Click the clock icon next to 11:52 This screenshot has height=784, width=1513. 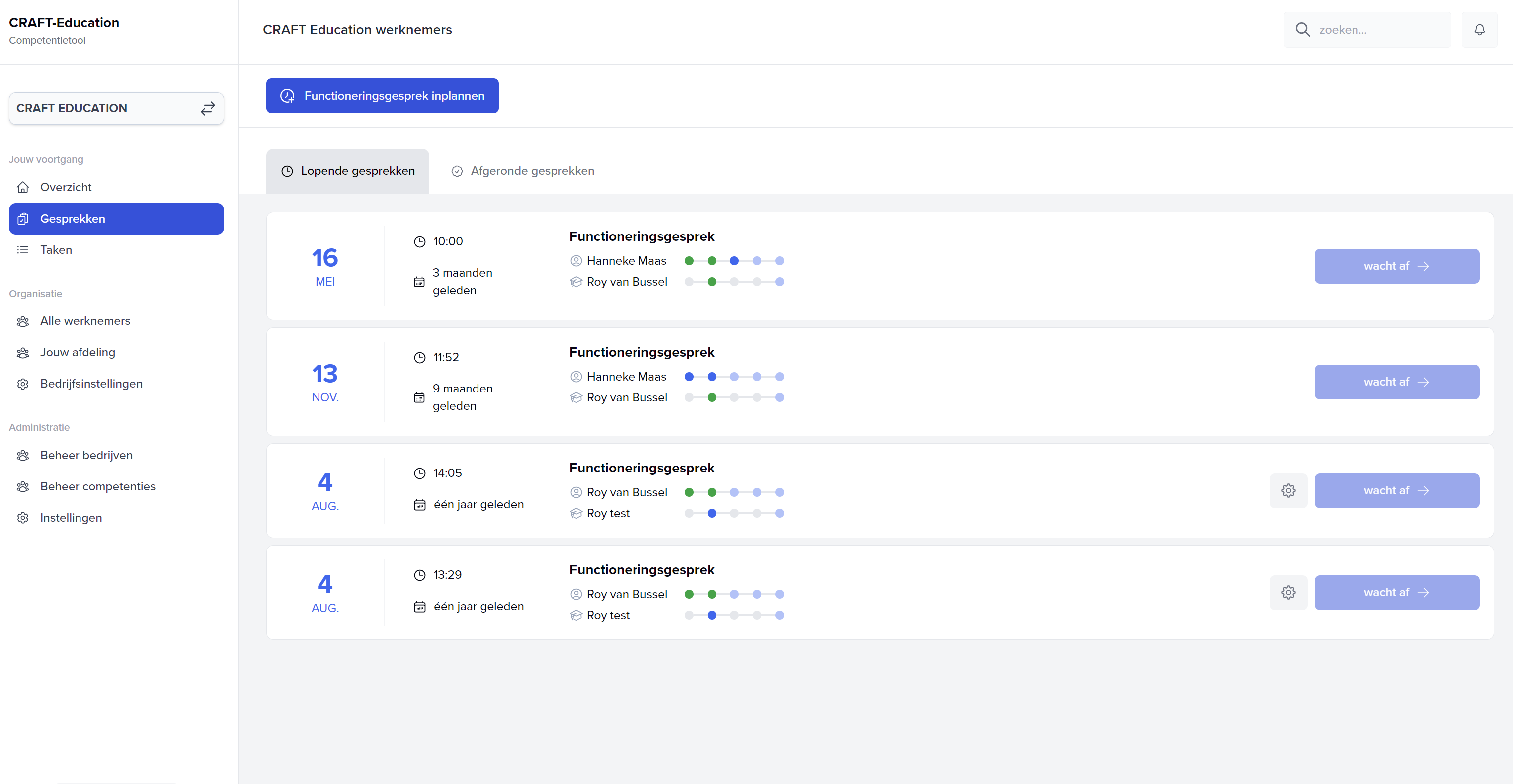pyautogui.click(x=419, y=358)
